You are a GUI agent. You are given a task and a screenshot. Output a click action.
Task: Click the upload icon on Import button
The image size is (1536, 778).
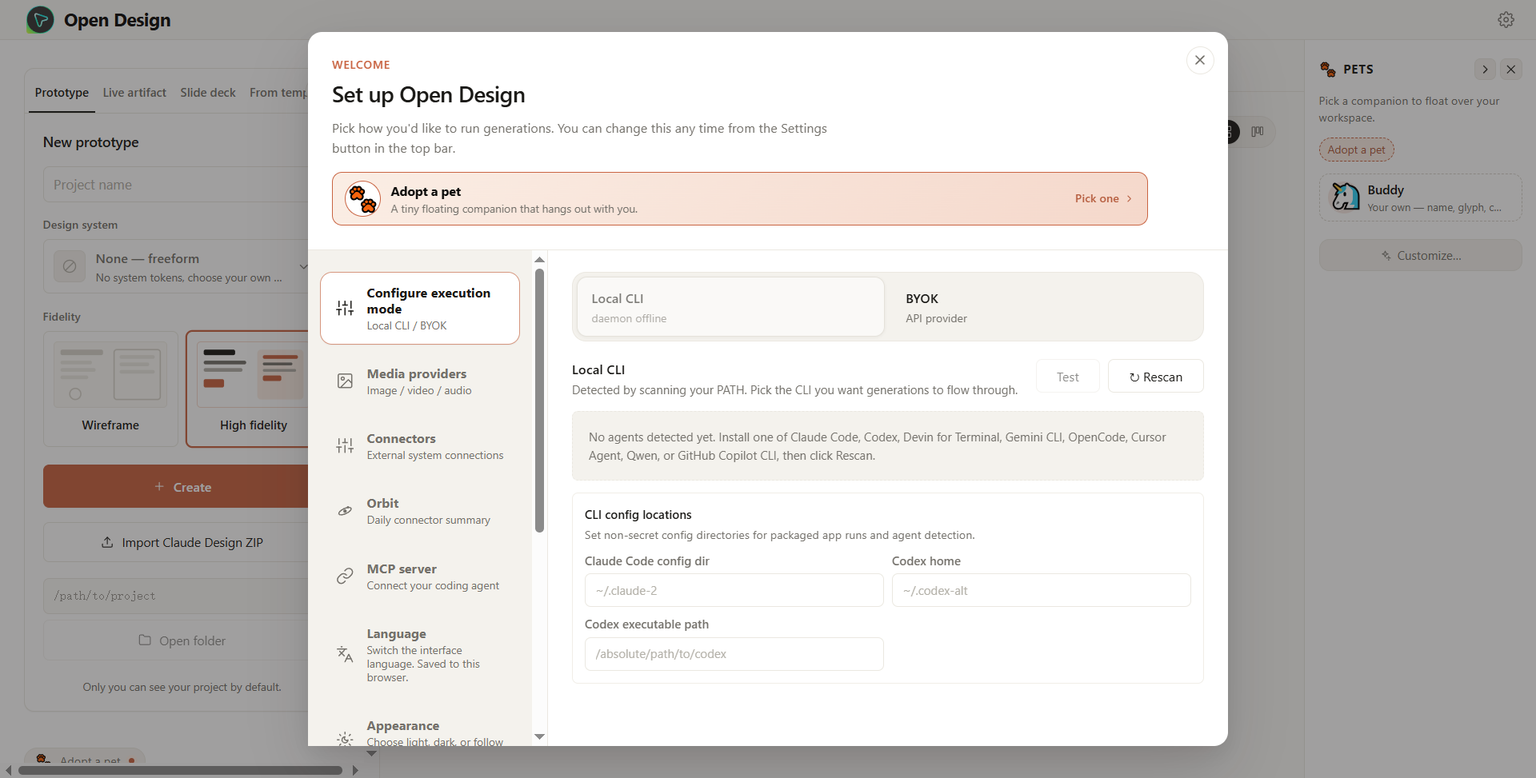[108, 542]
